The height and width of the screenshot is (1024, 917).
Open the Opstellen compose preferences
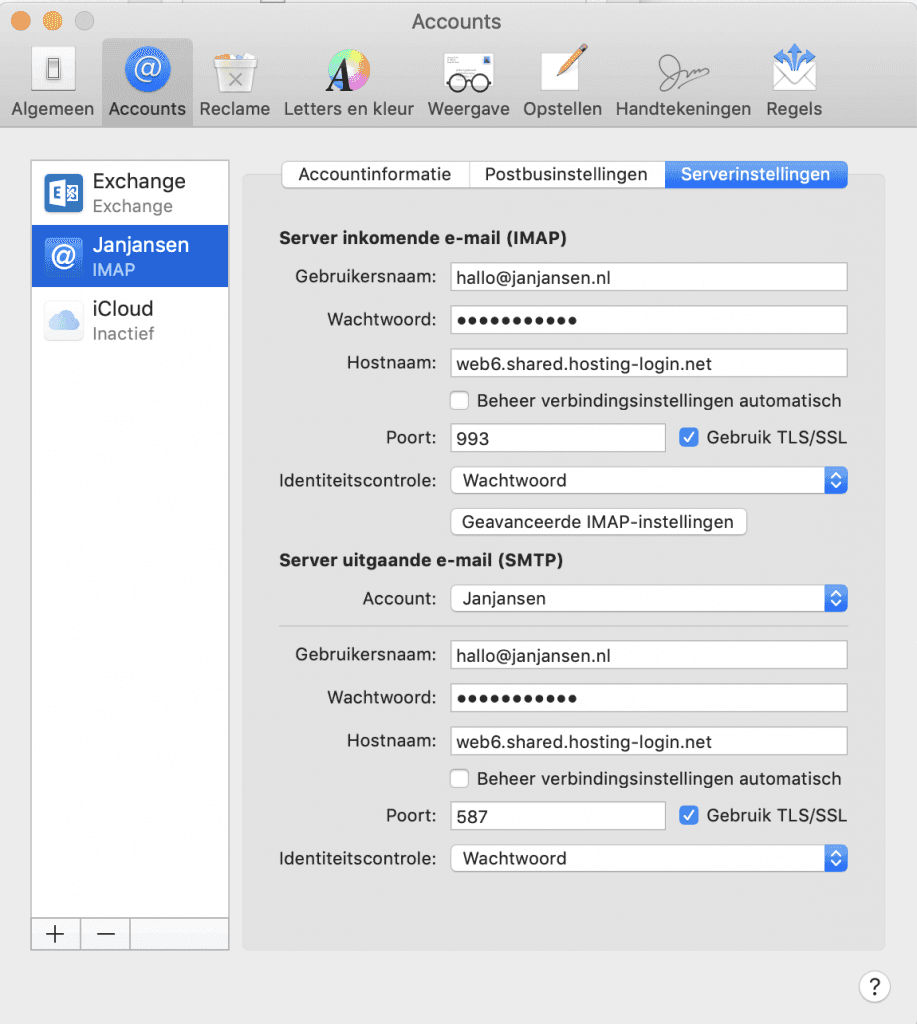562,84
